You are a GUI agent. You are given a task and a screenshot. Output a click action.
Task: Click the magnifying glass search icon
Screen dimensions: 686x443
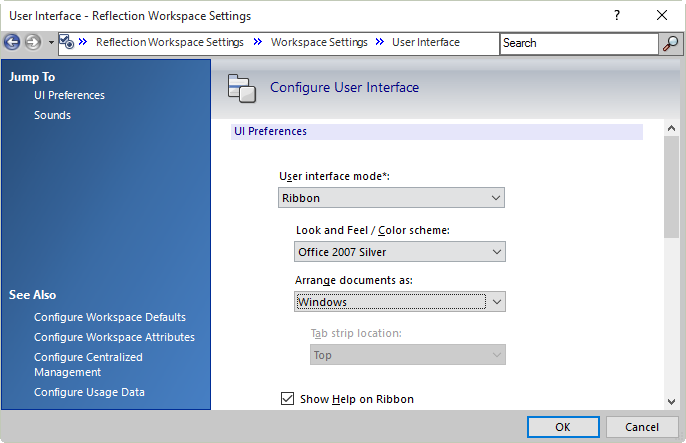point(671,43)
